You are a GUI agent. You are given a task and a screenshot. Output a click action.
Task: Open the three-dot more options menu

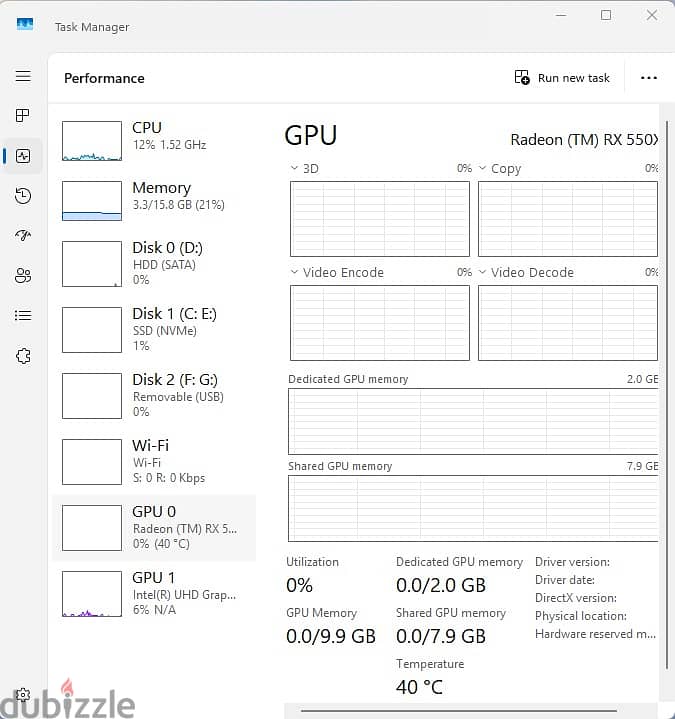click(648, 78)
